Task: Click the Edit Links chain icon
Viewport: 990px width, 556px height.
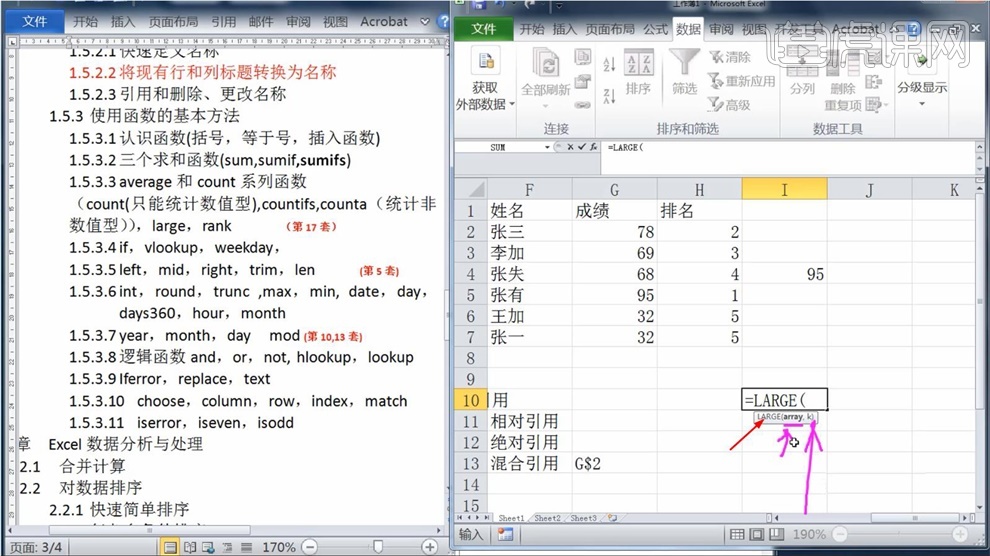Action: tap(582, 105)
